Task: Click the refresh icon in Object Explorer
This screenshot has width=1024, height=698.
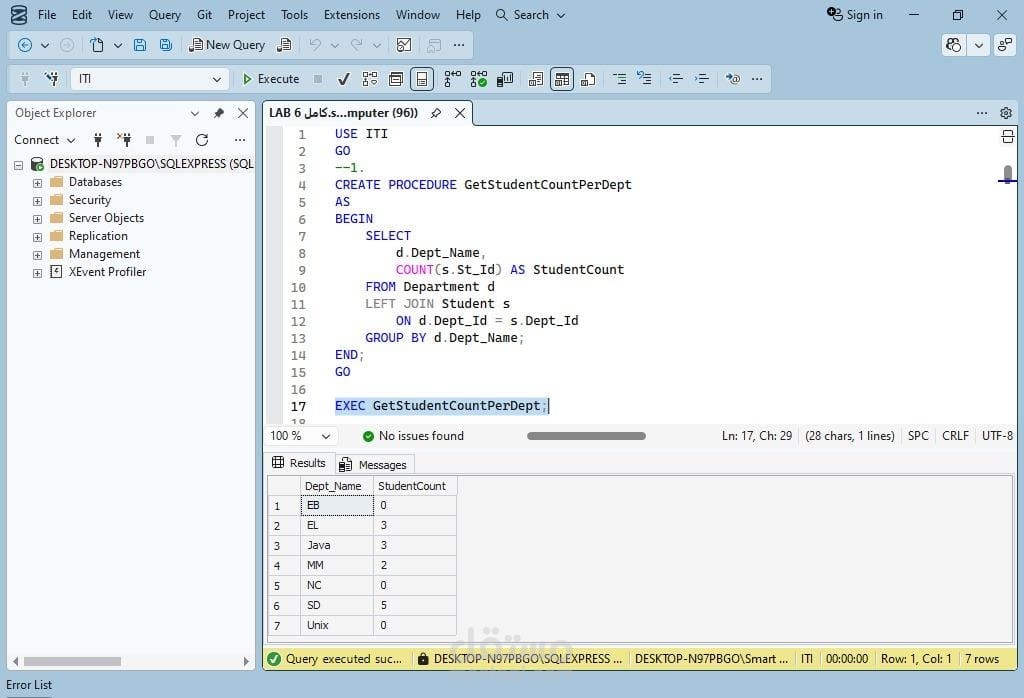Action: [x=202, y=140]
